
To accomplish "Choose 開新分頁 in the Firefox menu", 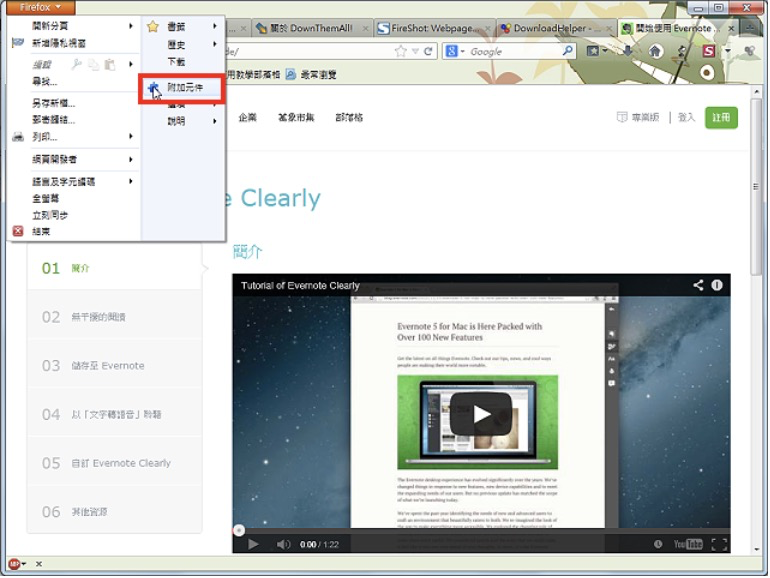I will click(x=50, y=26).
